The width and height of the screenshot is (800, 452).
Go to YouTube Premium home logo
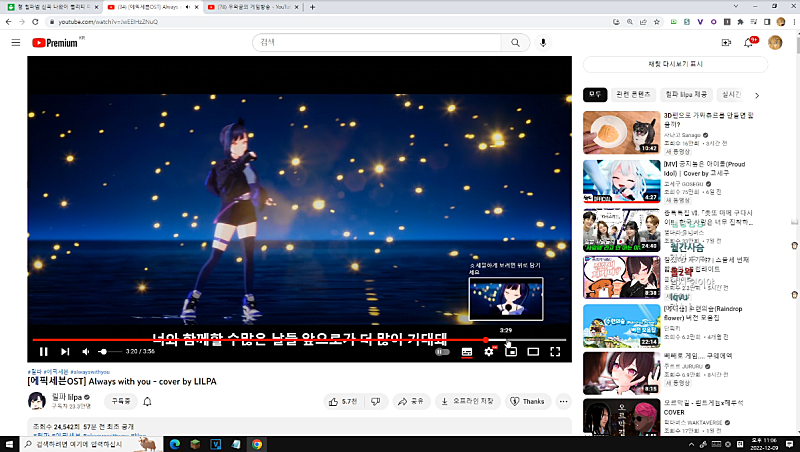[x=55, y=43]
